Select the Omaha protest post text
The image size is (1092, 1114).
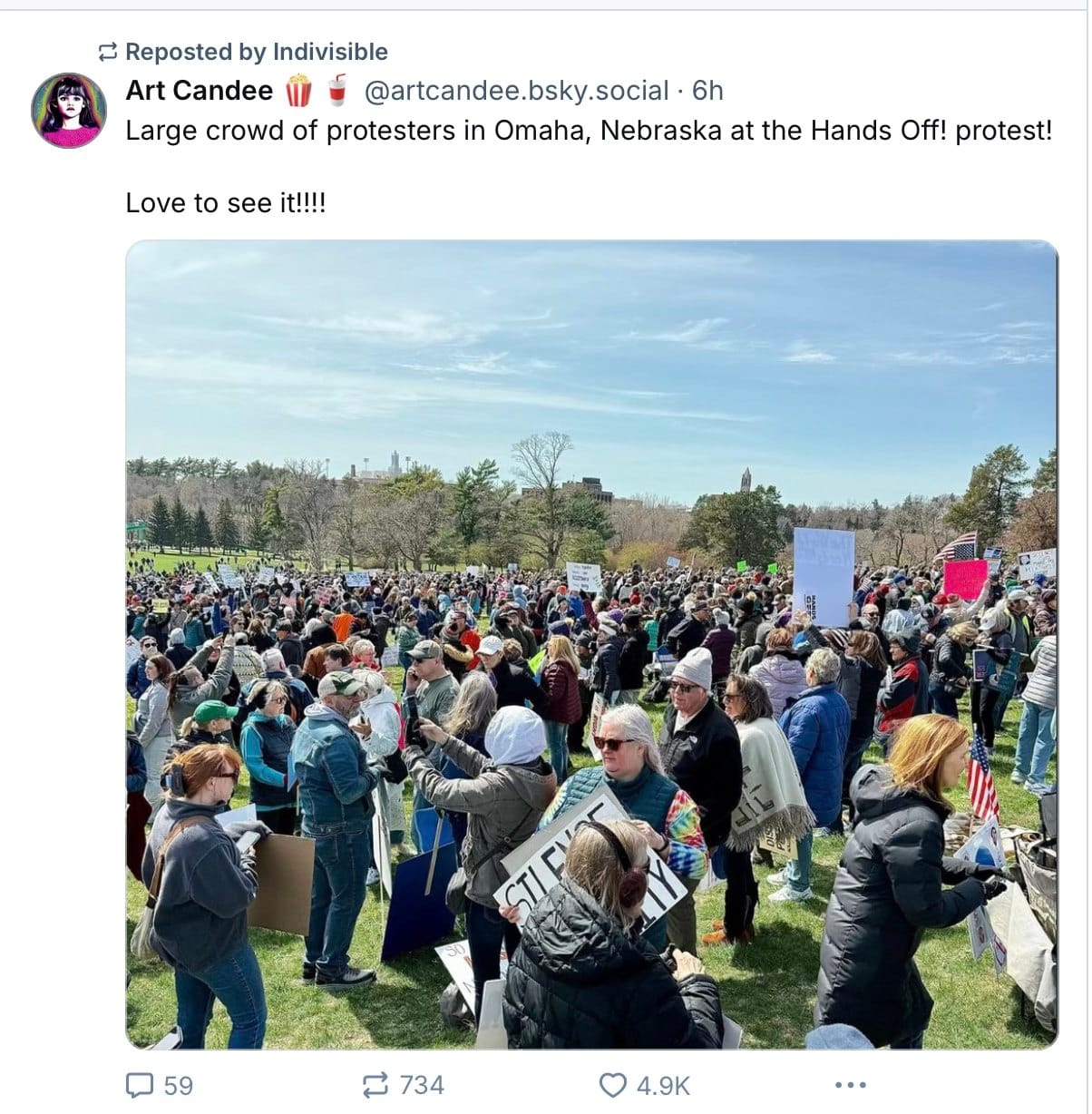pyautogui.click(x=589, y=131)
